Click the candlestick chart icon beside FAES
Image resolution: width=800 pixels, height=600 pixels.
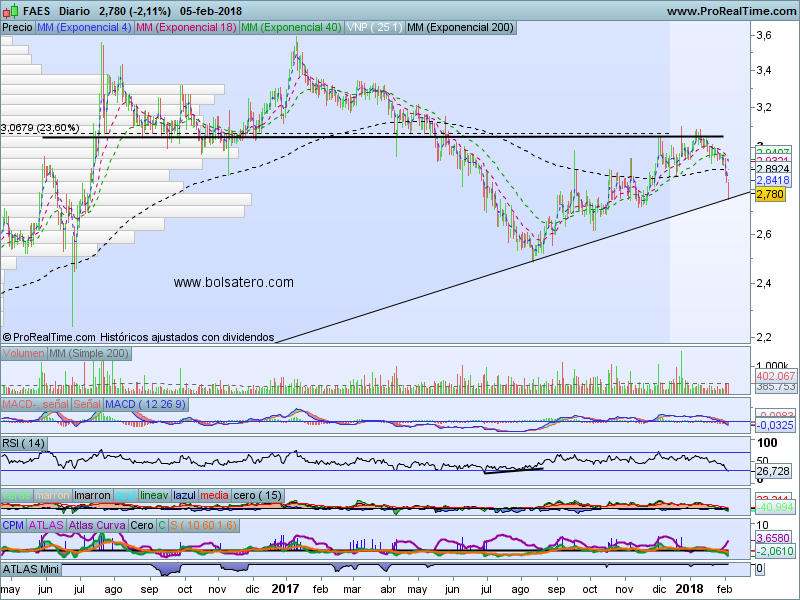coord(10,10)
